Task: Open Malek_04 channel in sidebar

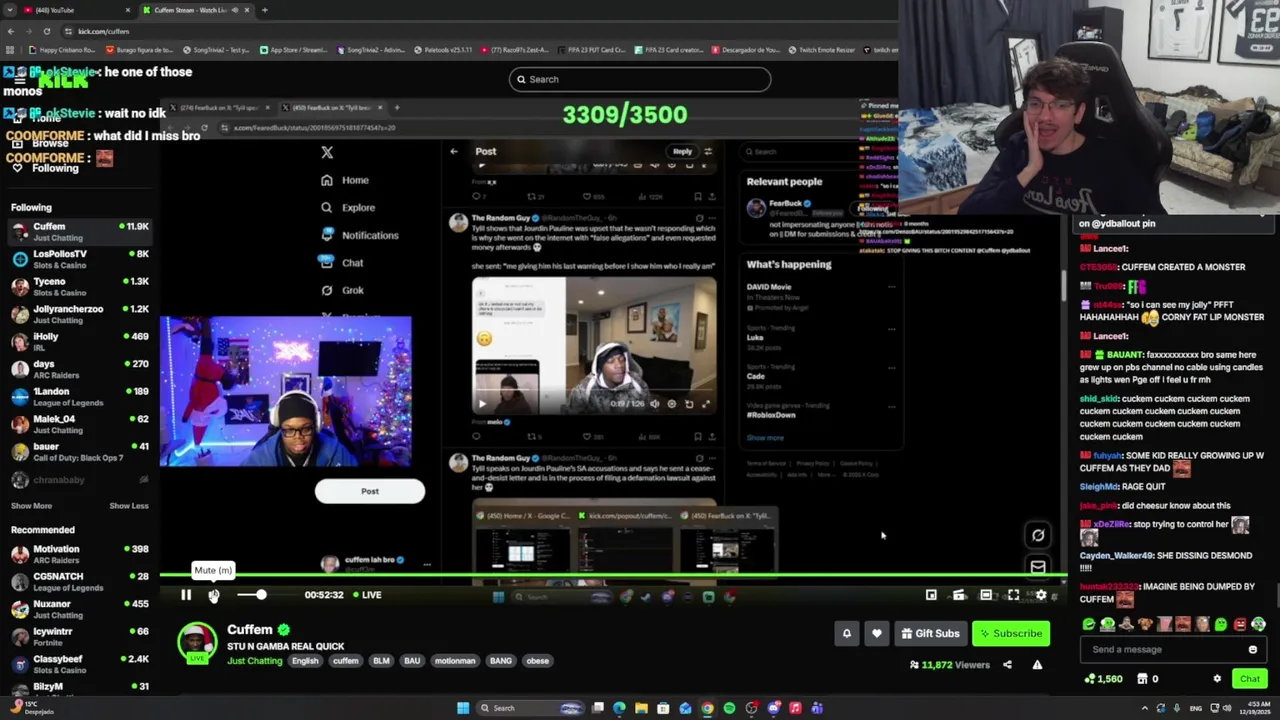Action: pos(80,424)
